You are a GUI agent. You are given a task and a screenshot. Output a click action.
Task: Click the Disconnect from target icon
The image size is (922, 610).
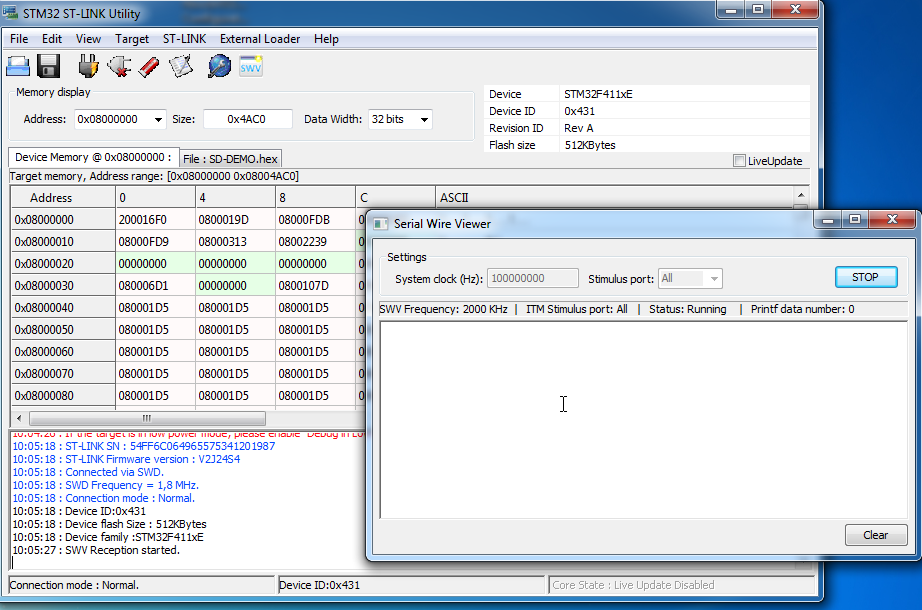pos(119,66)
